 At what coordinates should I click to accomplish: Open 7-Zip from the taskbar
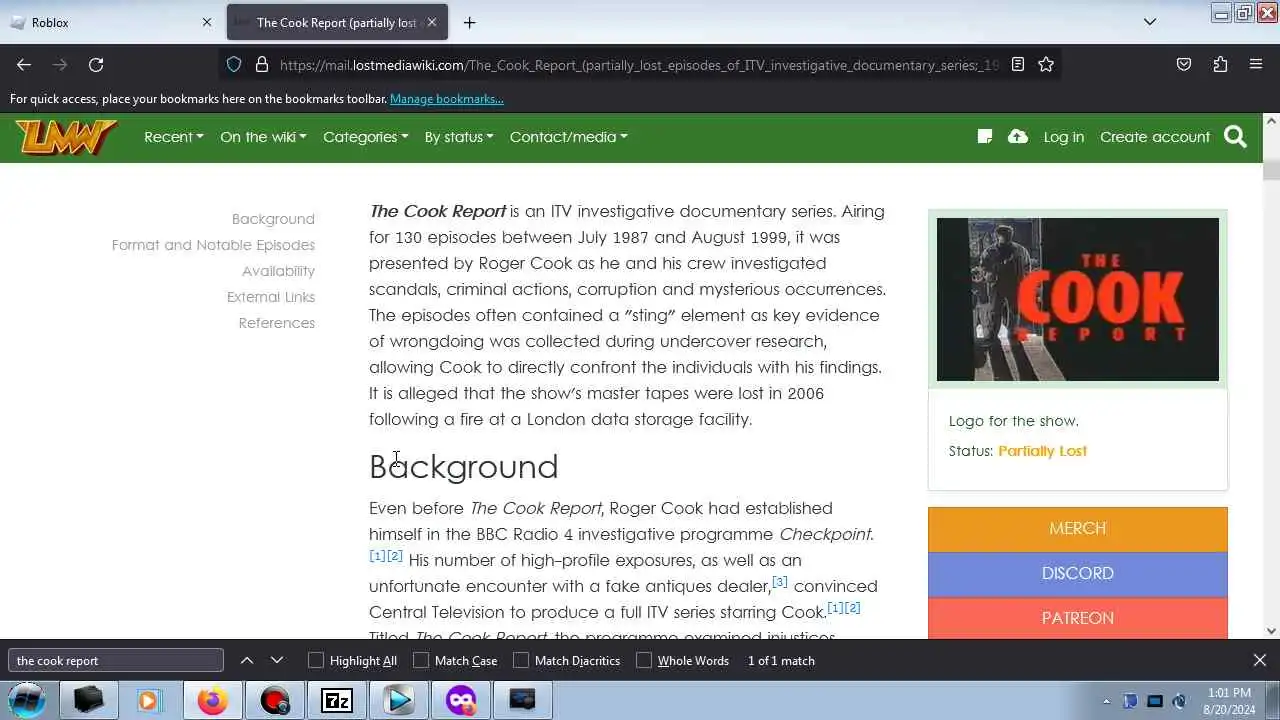click(x=336, y=701)
